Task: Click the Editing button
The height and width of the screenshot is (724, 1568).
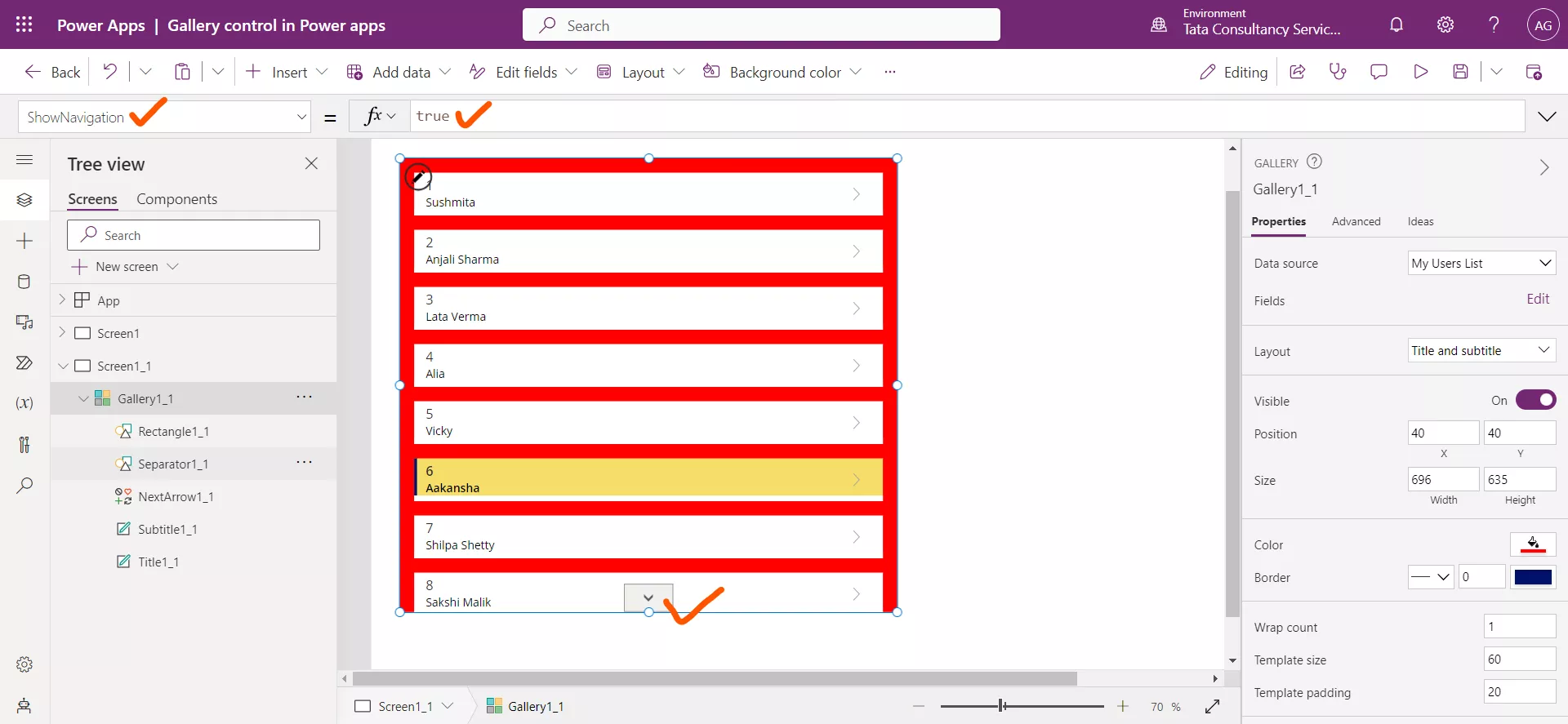Action: click(x=1233, y=72)
